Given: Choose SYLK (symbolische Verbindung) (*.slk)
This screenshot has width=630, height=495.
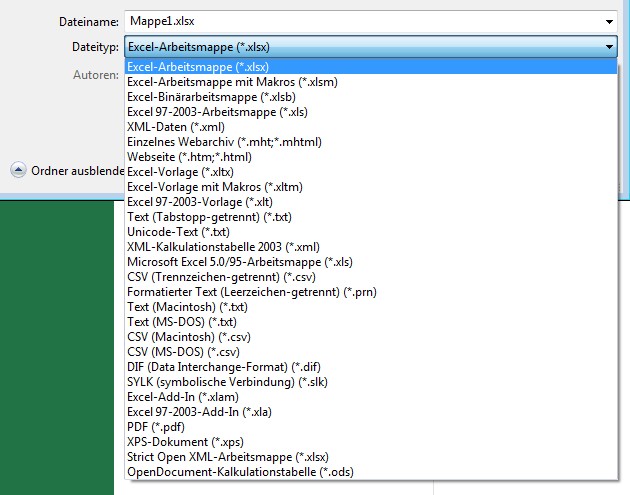Looking at the screenshot, I should [x=371, y=382].
